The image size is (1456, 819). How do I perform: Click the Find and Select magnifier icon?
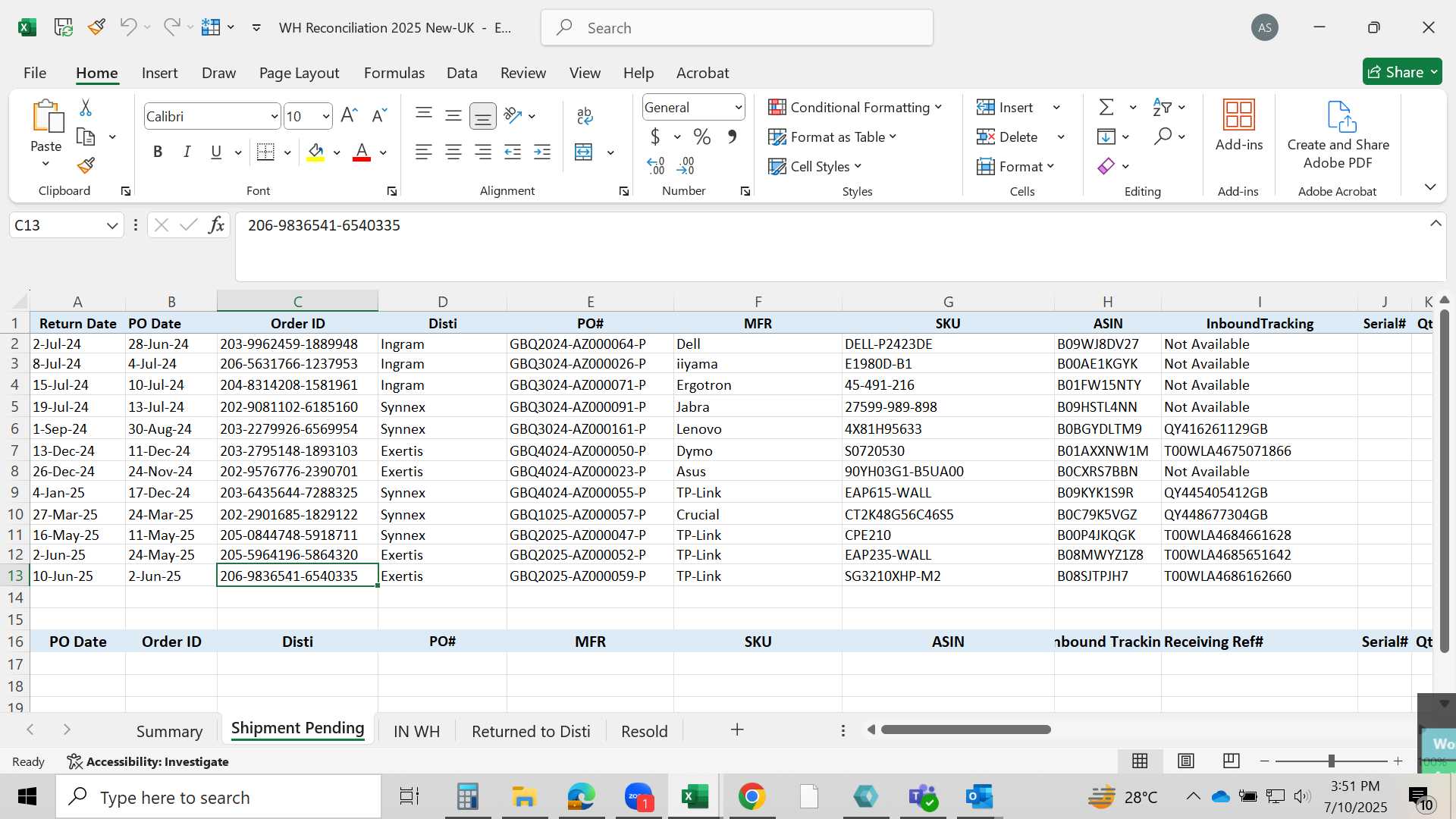[1163, 136]
